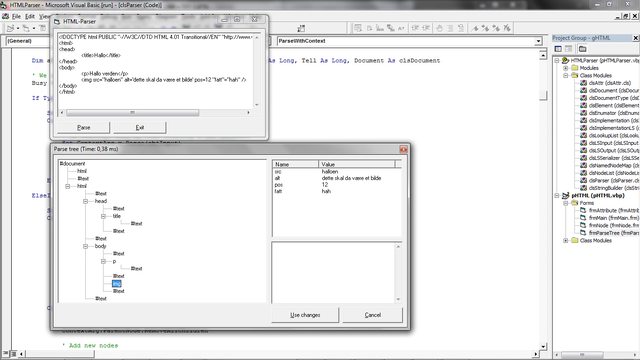Click the Parameter Info toolbar icon
640x360 pixels.
391,28
